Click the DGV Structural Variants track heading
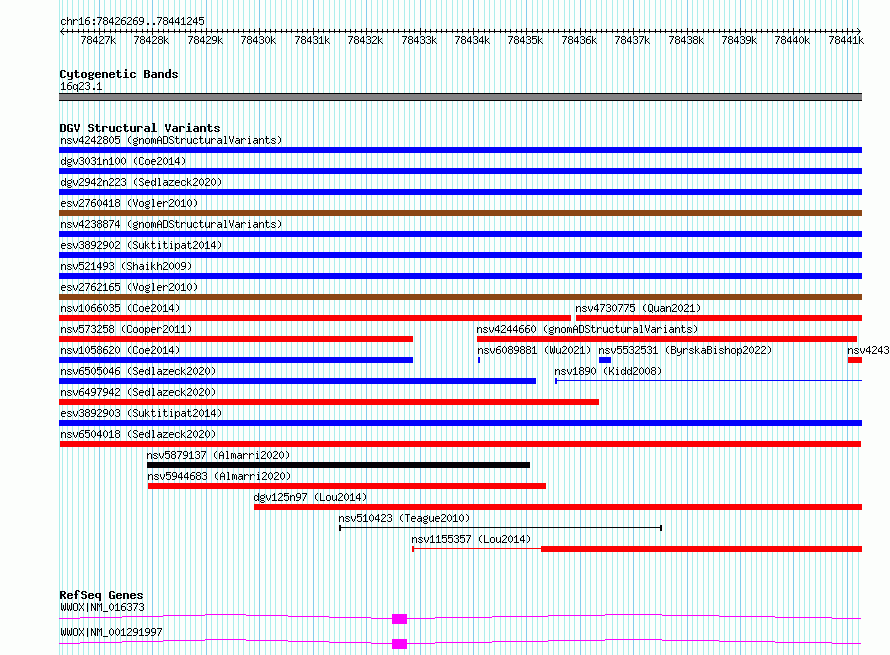 [140, 128]
